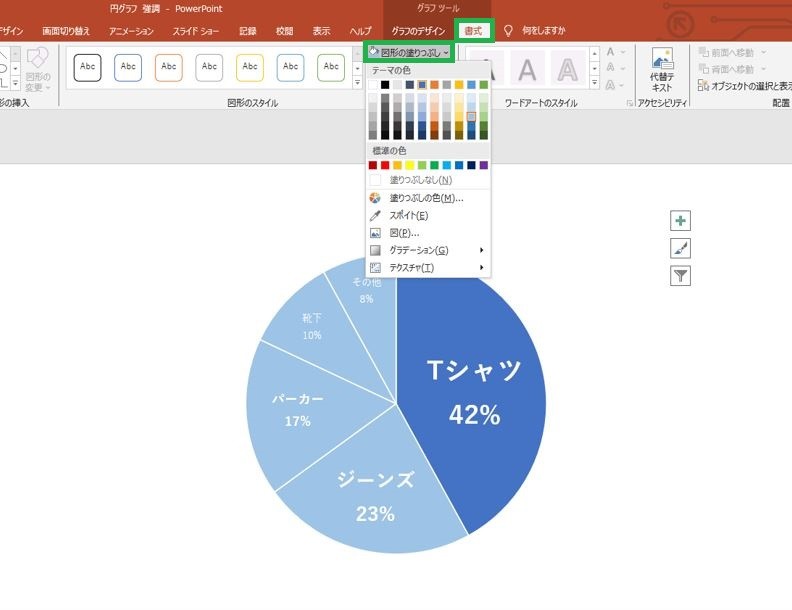Select the orange outlined Abc shape style
This screenshot has height=610, width=792.
pos(169,68)
